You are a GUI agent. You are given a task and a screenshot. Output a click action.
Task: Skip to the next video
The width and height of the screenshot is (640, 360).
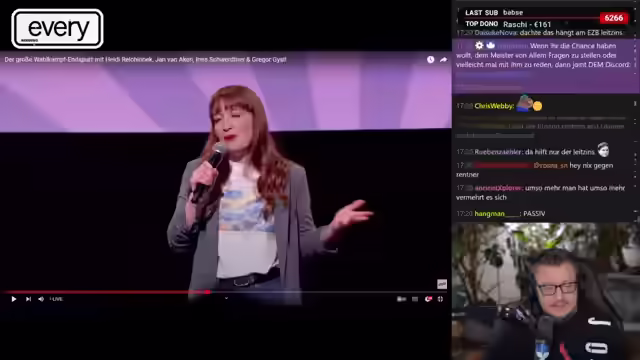[x=28, y=299]
